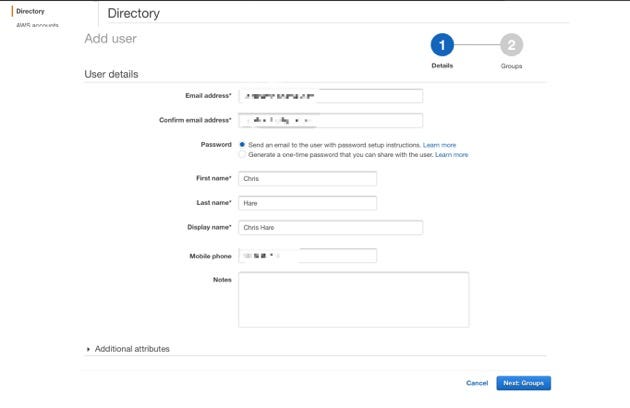Click the Next: Groups button
The image size is (630, 408).
(x=524, y=383)
